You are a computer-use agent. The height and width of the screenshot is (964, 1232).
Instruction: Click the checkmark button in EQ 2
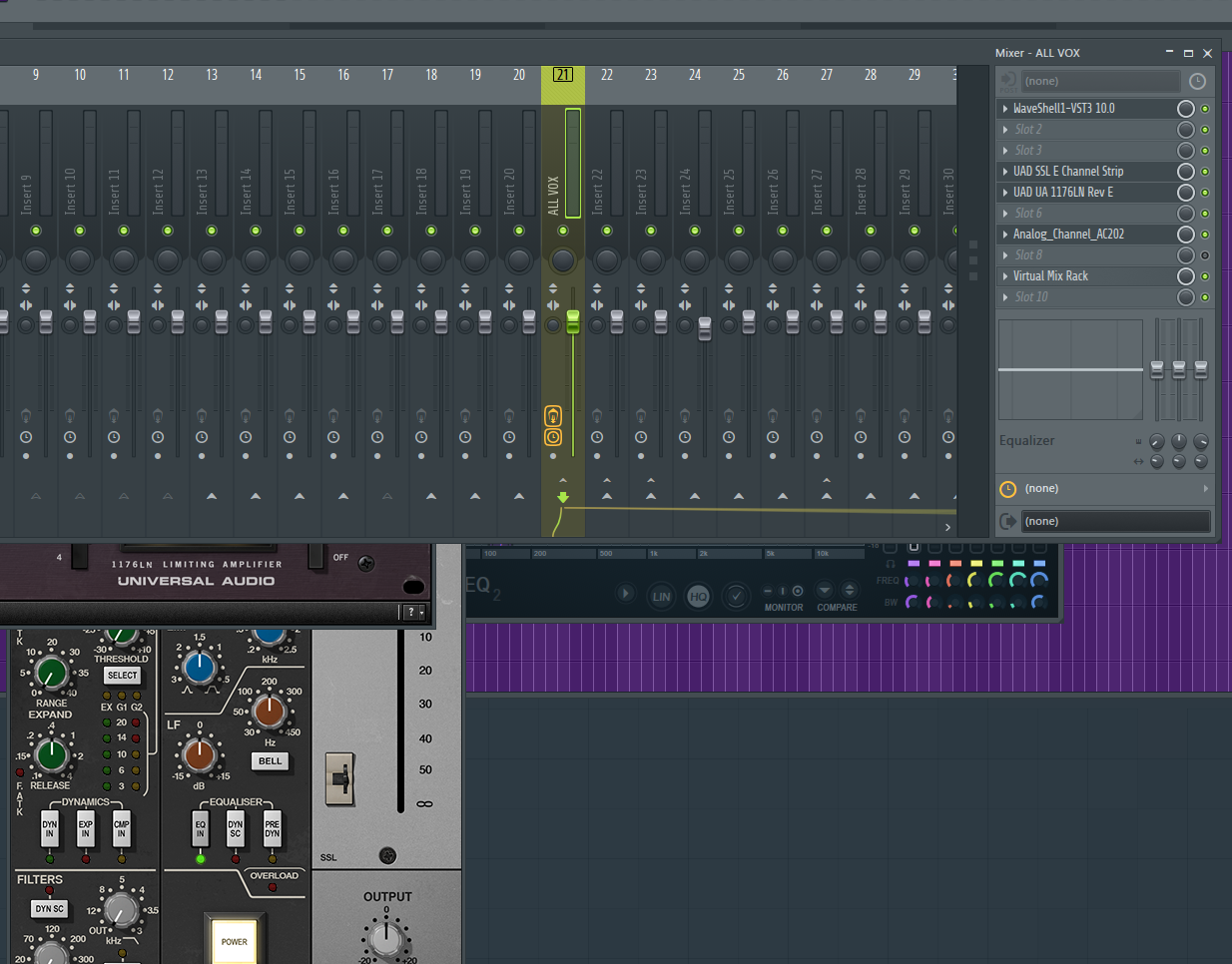pyautogui.click(x=736, y=597)
